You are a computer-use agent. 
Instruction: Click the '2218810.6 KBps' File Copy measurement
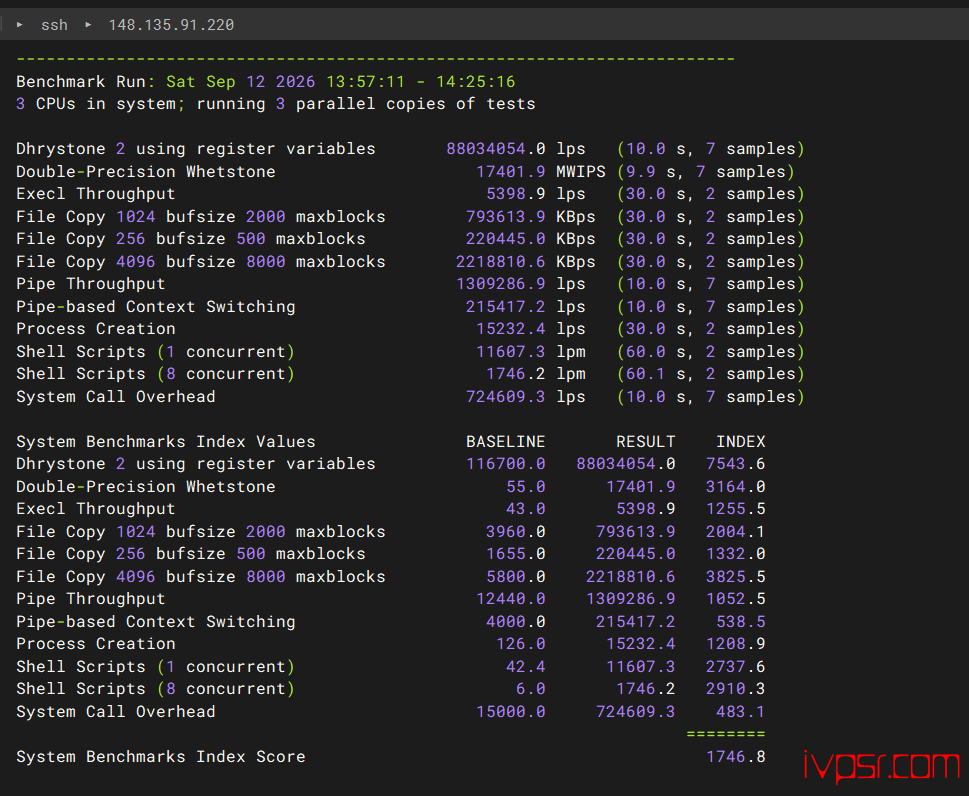coord(525,261)
